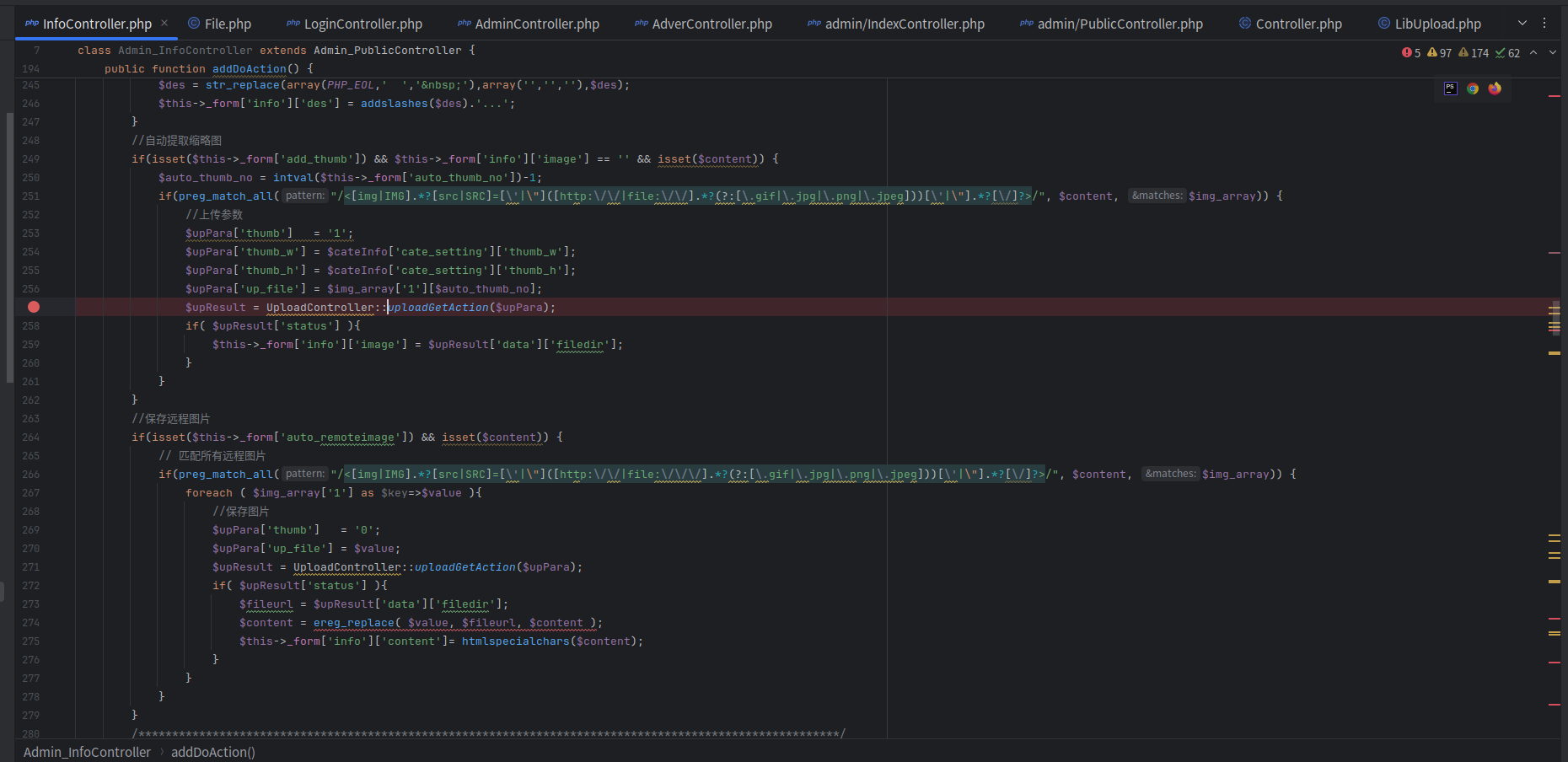Open the admin/IndexController.php tab
The width and height of the screenshot is (1568, 762).
[904, 24]
